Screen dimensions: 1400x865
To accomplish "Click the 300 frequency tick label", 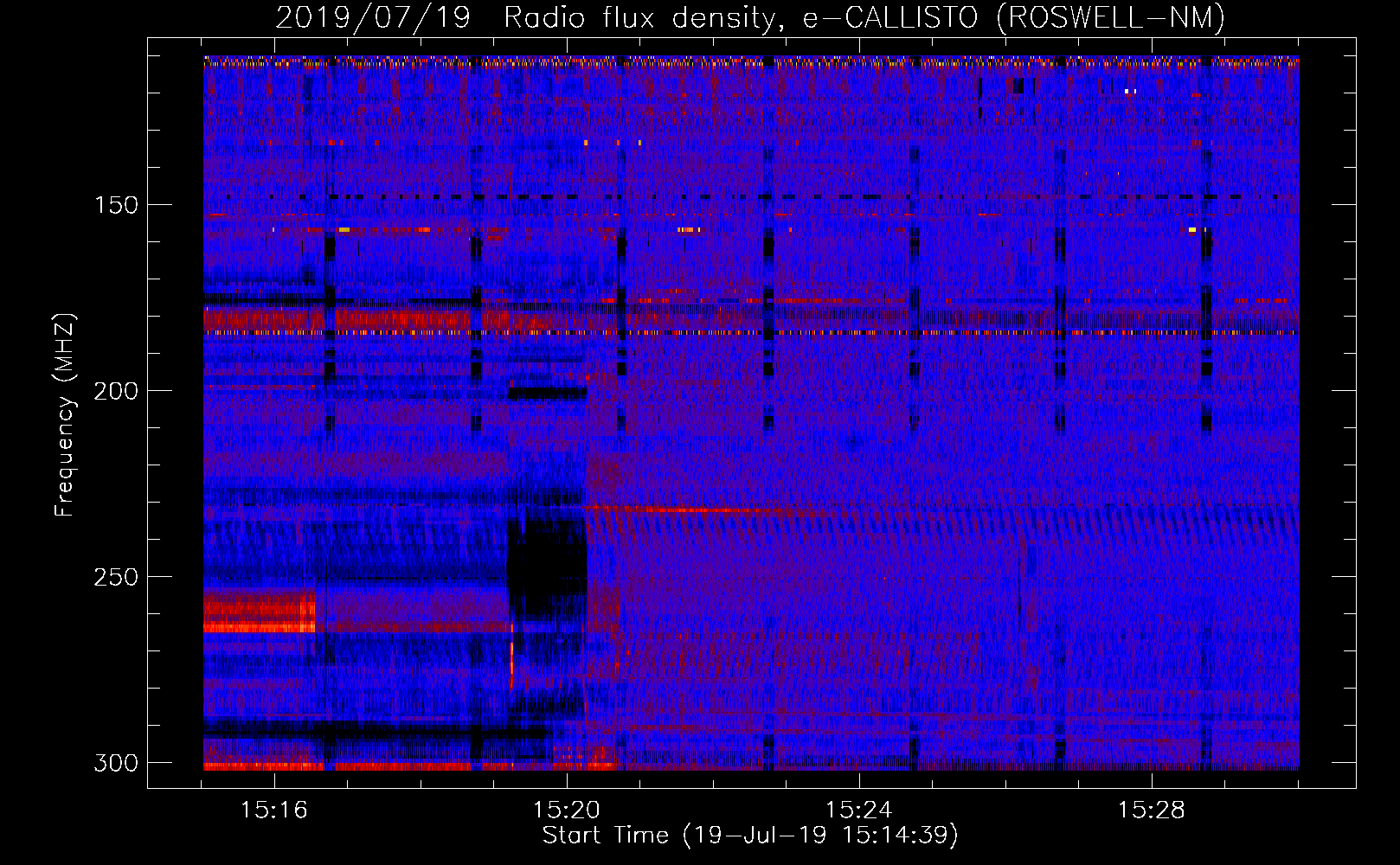I will tap(115, 763).
